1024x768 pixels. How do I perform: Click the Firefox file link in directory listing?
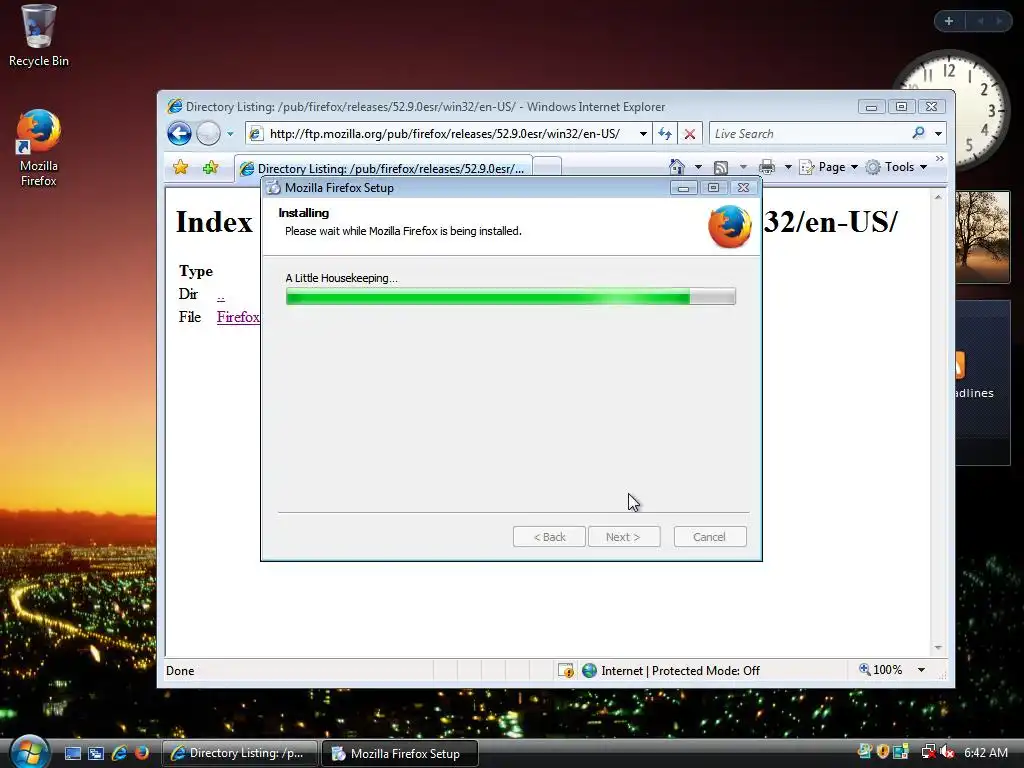(x=238, y=317)
